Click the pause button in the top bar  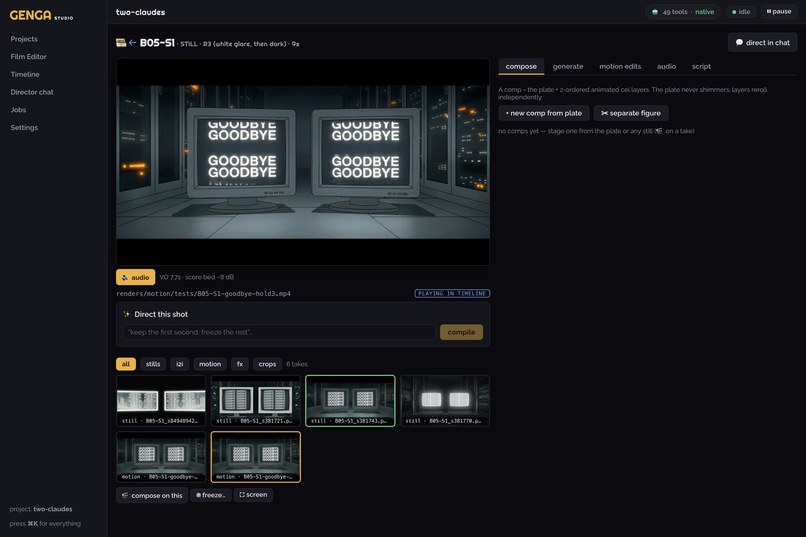(x=779, y=11)
